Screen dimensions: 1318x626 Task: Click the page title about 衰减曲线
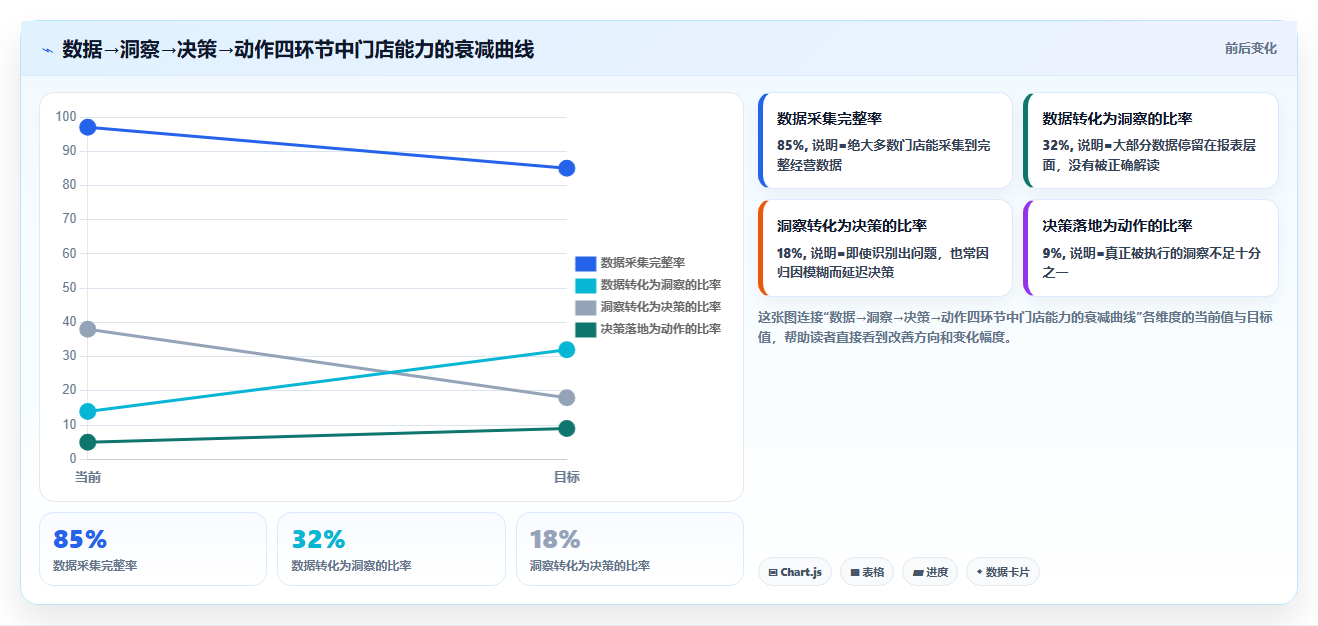click(x=298, y=49)
